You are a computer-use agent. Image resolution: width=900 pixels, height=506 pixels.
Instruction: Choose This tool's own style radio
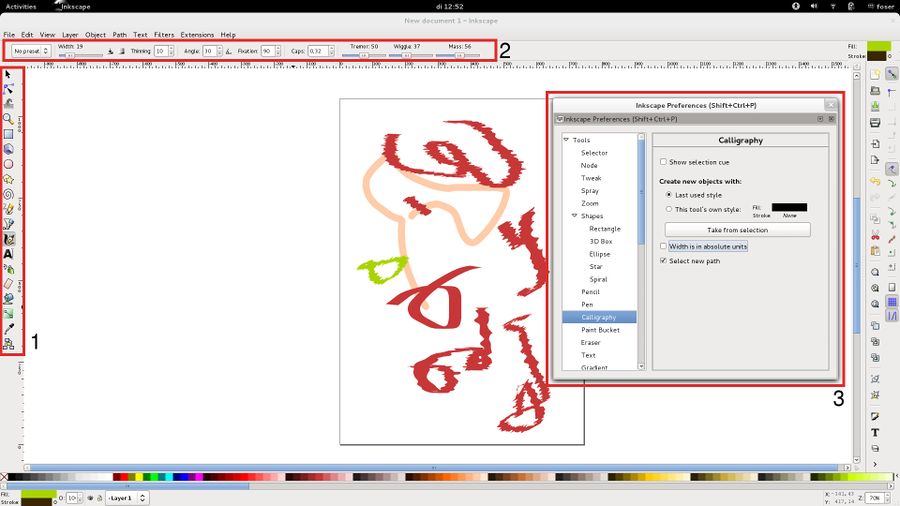point(669,209)
